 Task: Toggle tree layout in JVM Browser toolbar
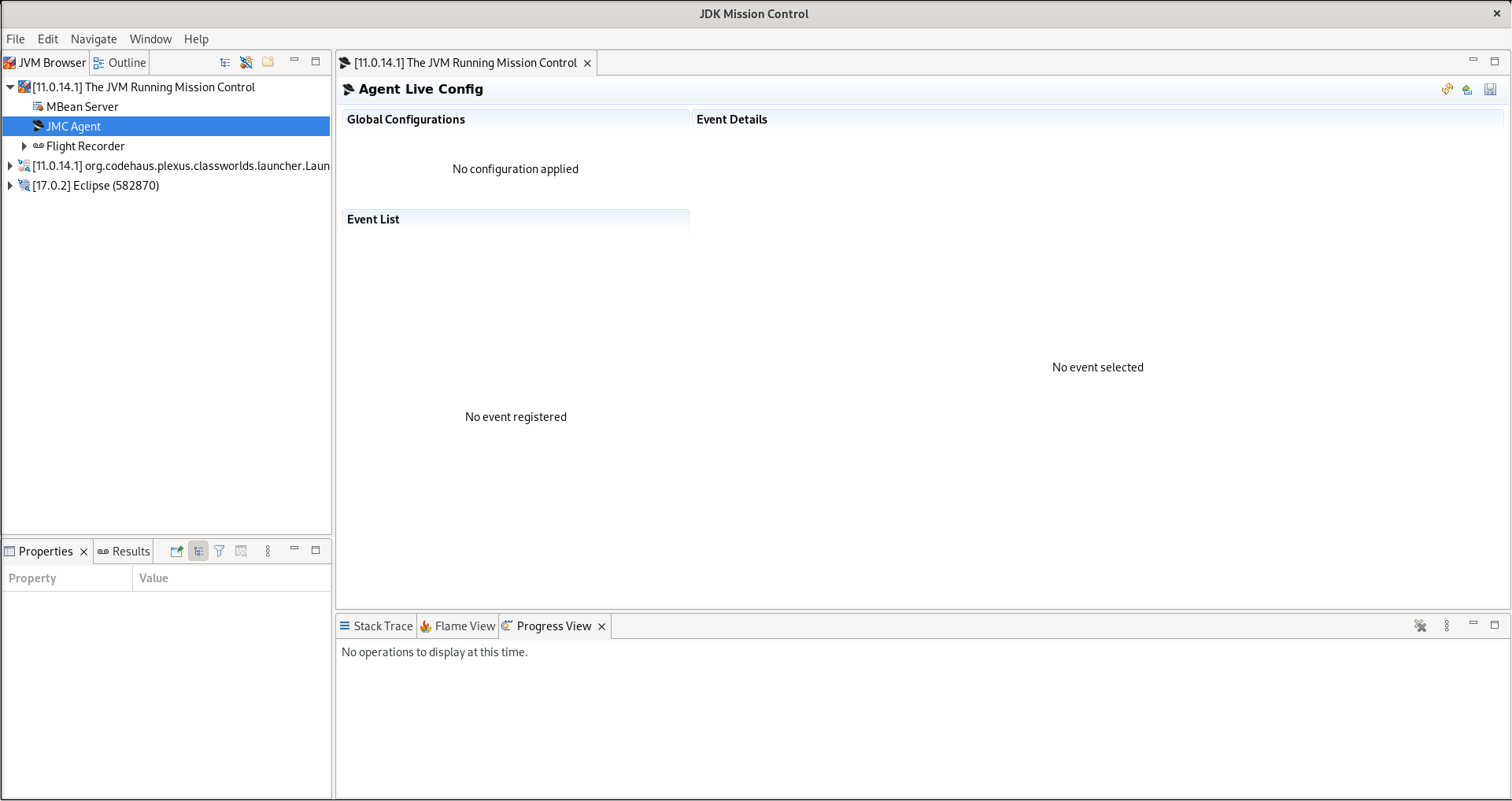coord(225,62)
